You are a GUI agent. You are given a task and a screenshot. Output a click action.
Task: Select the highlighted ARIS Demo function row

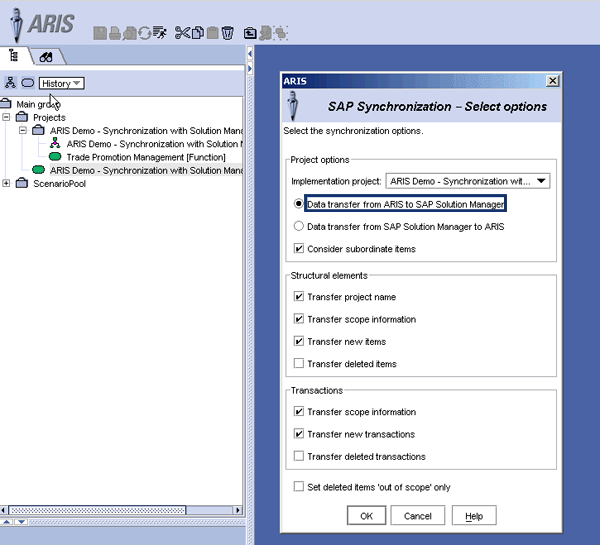[x=146, y=170]
